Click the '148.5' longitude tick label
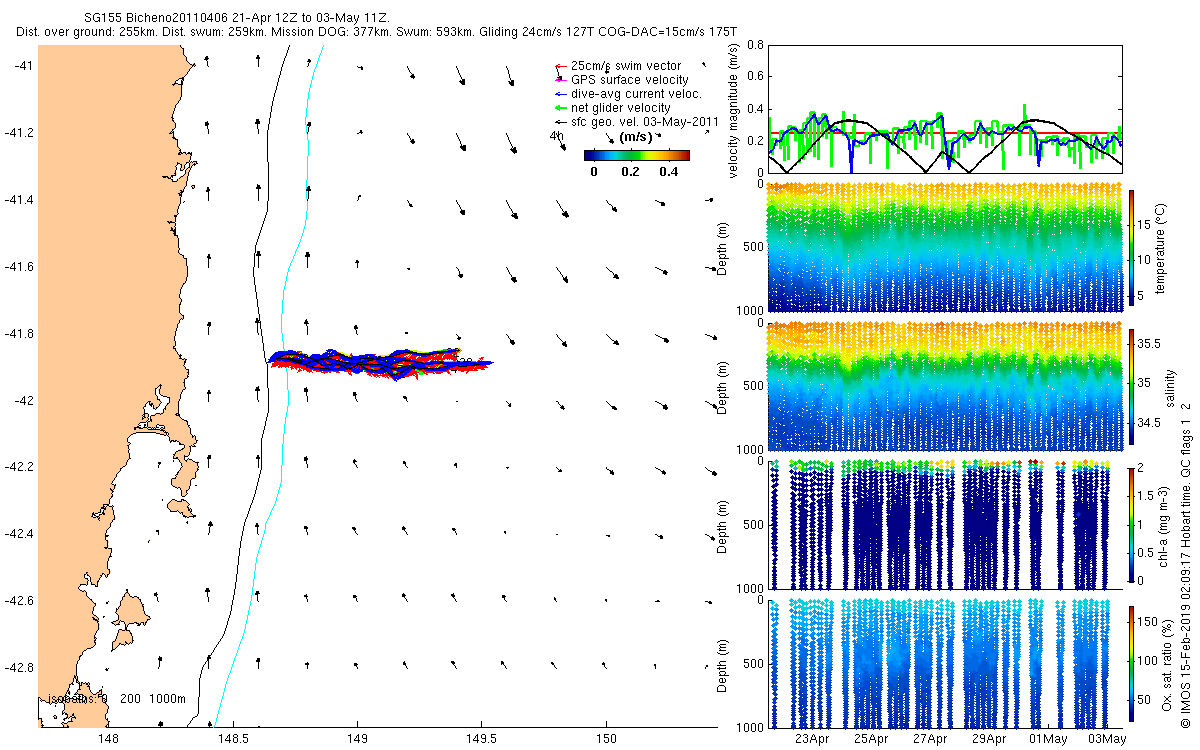 click(x=233, y=739)
